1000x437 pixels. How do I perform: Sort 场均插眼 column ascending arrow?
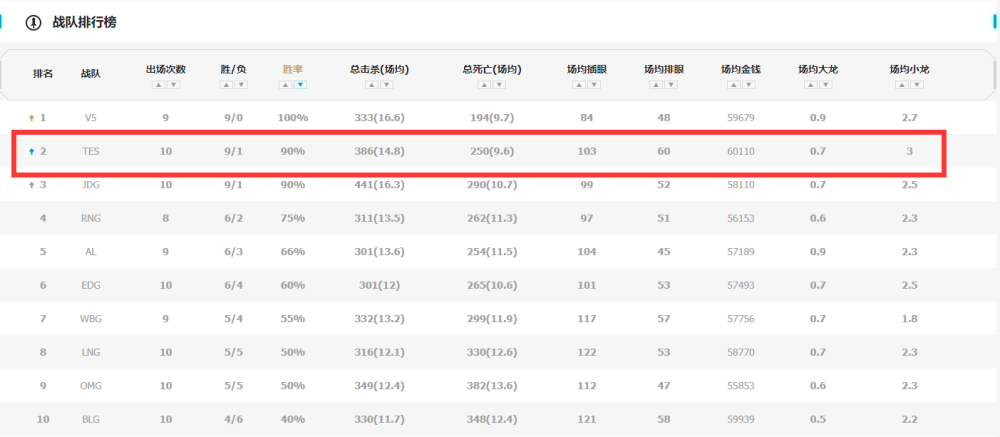pos(578,85)
